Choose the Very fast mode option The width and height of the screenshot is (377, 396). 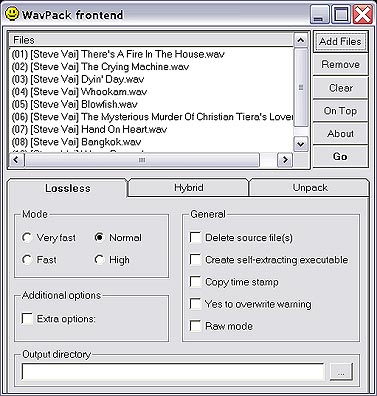pyautogui.click(x=27, y=238)
